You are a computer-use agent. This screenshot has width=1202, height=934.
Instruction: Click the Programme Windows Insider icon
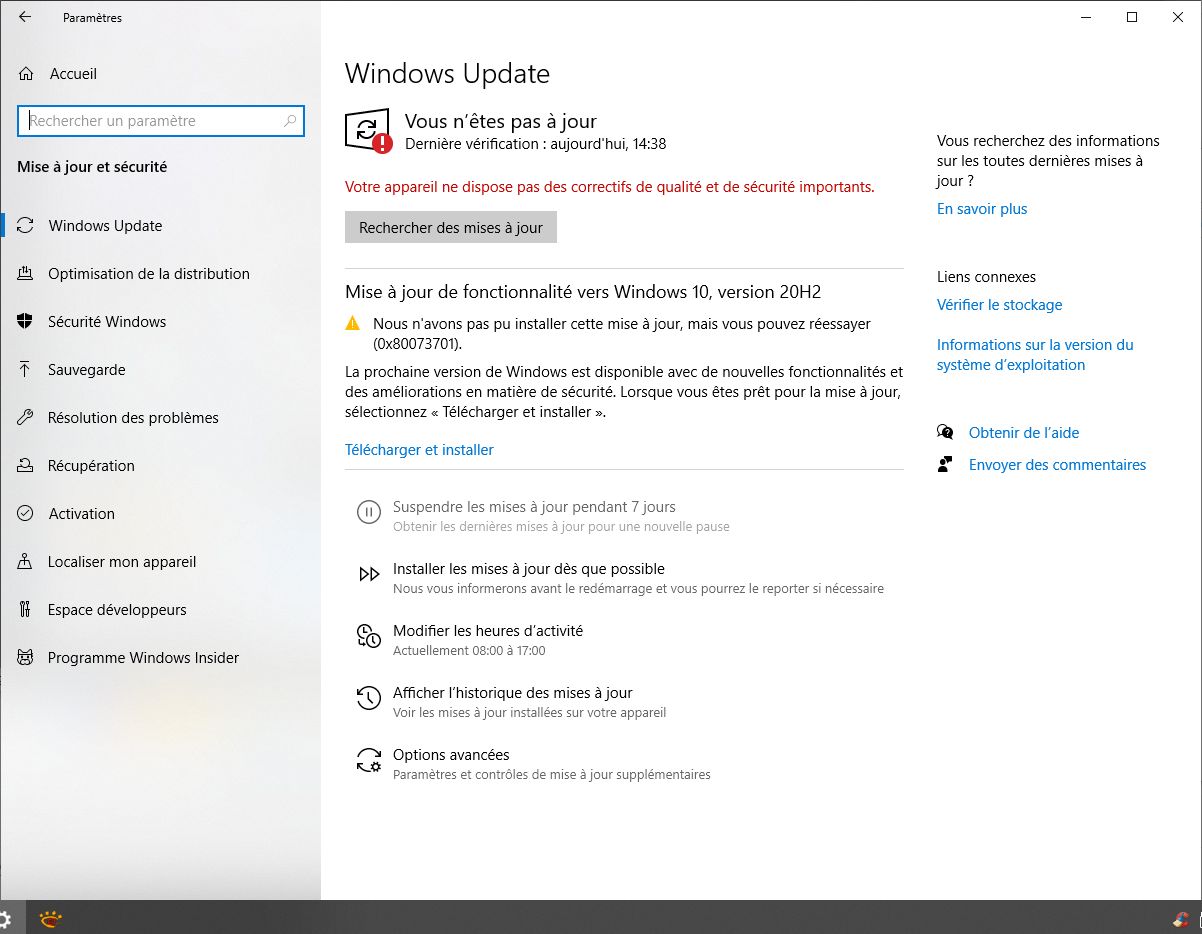pyautogui.click(x=26, y=657)
